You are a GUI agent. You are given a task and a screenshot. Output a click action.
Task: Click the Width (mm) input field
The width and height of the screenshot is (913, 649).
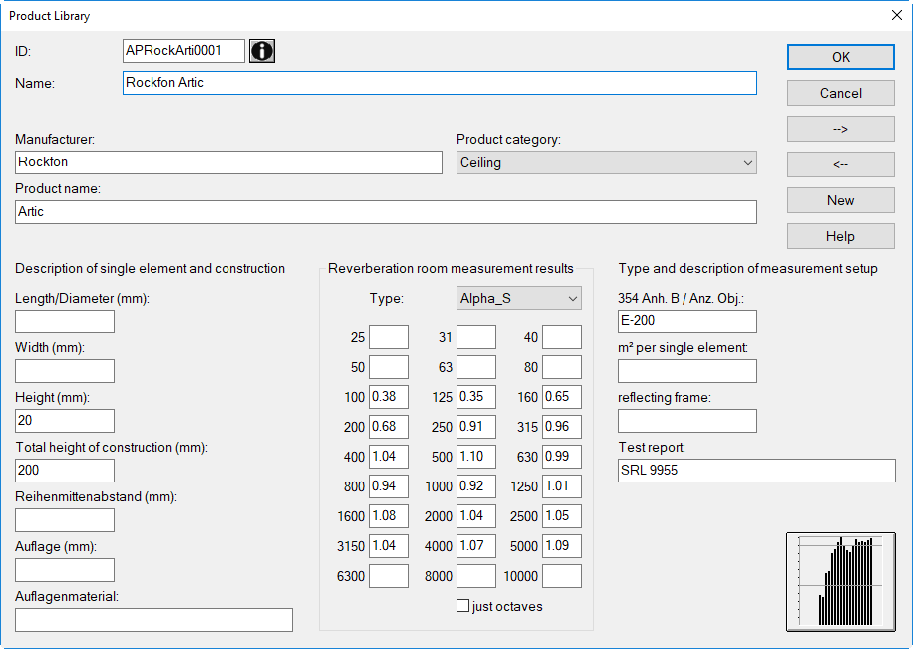tap(65, 371)
